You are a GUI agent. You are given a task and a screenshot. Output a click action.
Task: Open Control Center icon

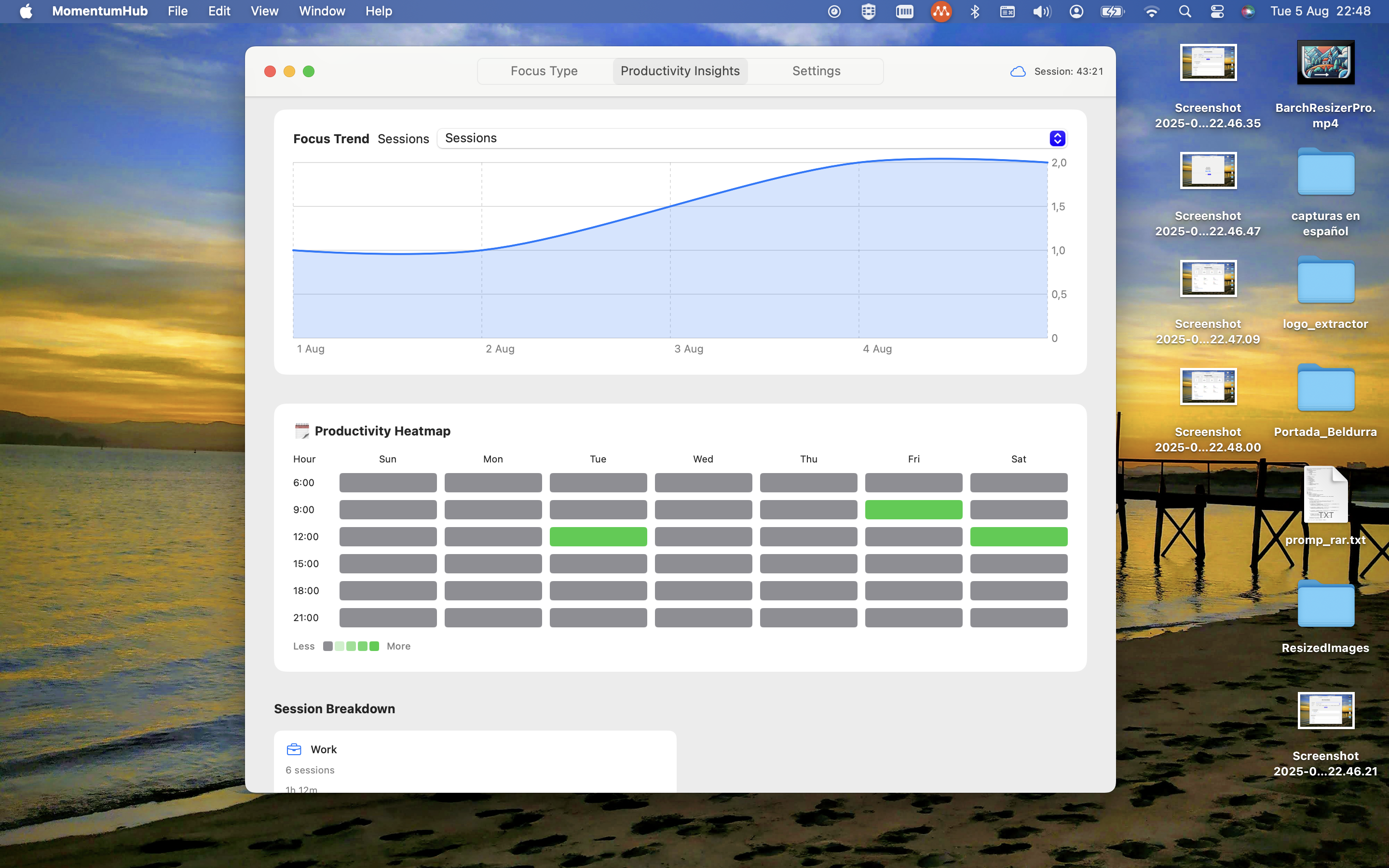(x=1217, y=11)
